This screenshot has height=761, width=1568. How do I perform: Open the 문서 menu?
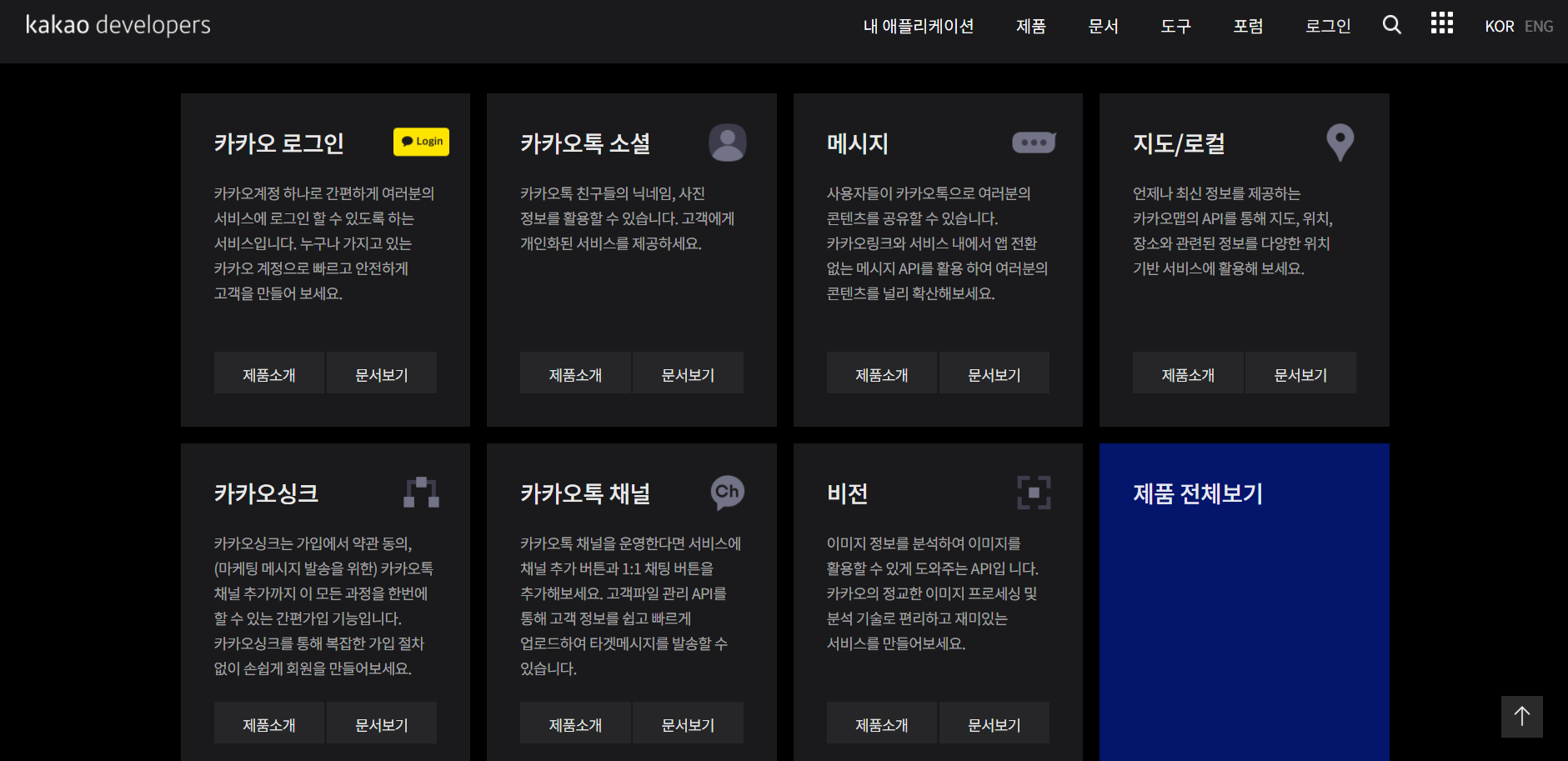point(1103,26)
